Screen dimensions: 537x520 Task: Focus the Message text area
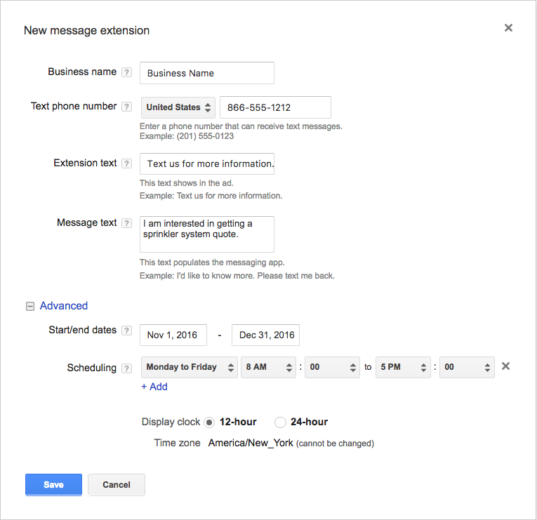coord(207,234)
